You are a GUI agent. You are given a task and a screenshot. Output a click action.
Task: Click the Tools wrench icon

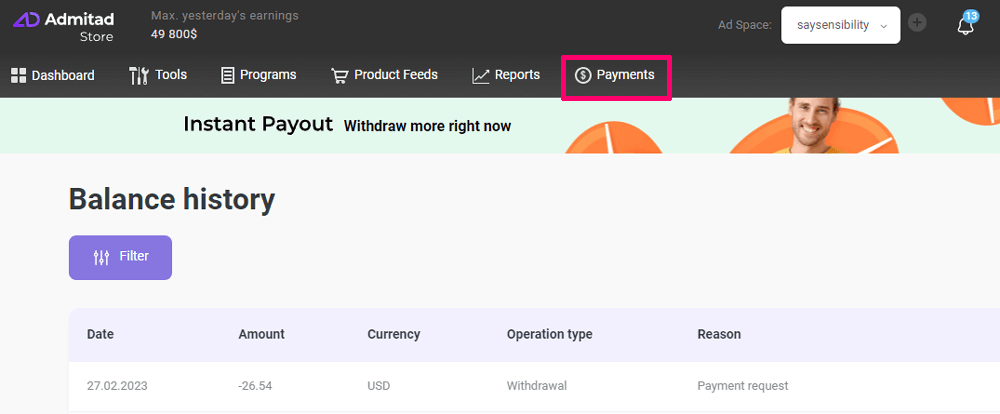[x=138, y=75]
